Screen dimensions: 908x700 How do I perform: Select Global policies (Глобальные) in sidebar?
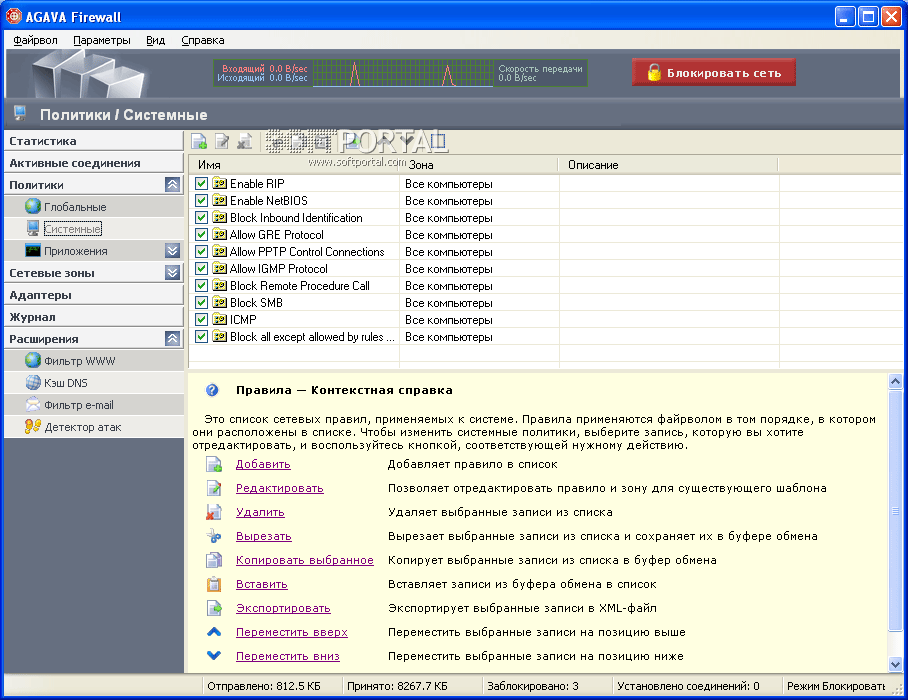point(74,207)
